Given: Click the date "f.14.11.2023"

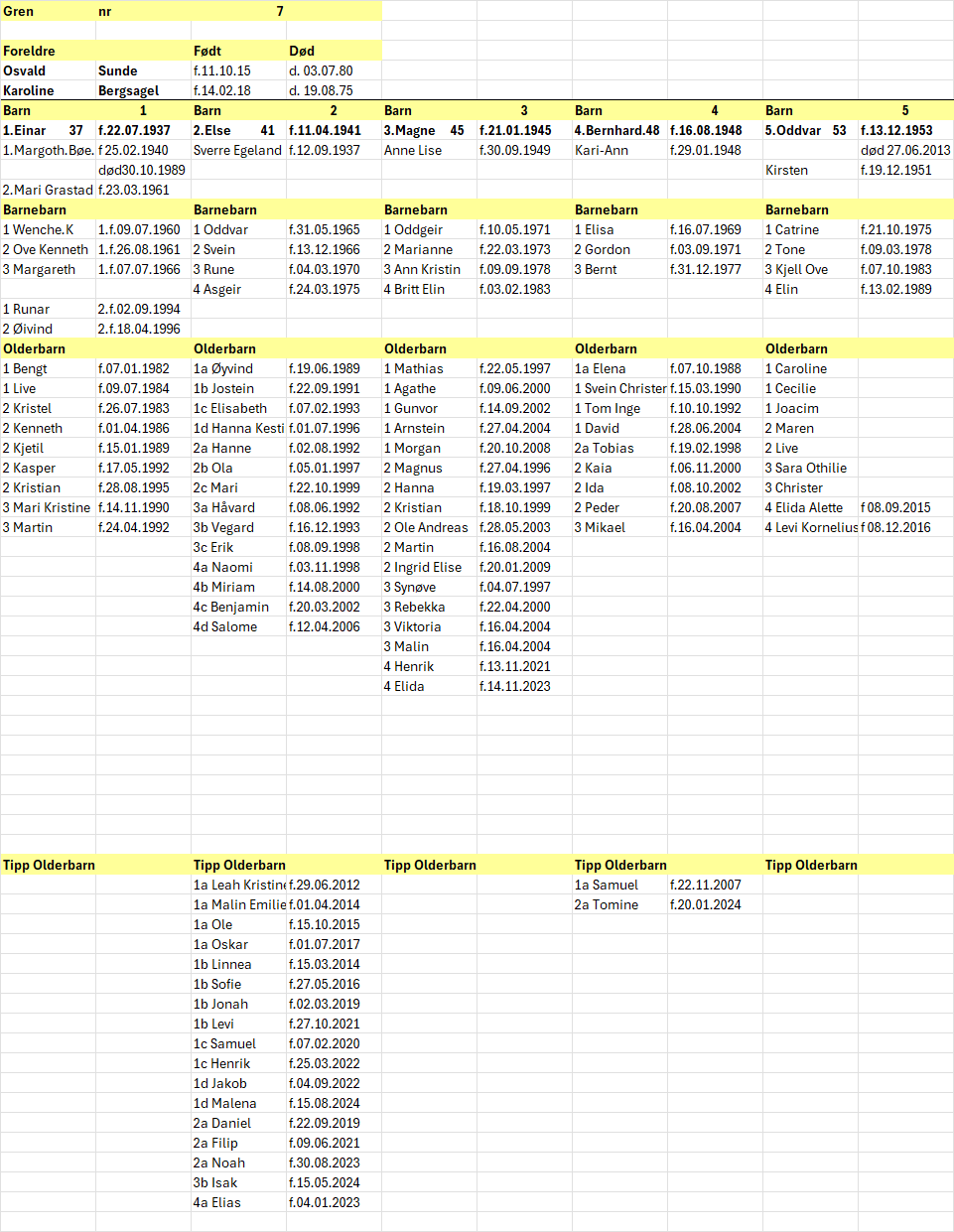Looking at the screenshot, I should 524,686.
